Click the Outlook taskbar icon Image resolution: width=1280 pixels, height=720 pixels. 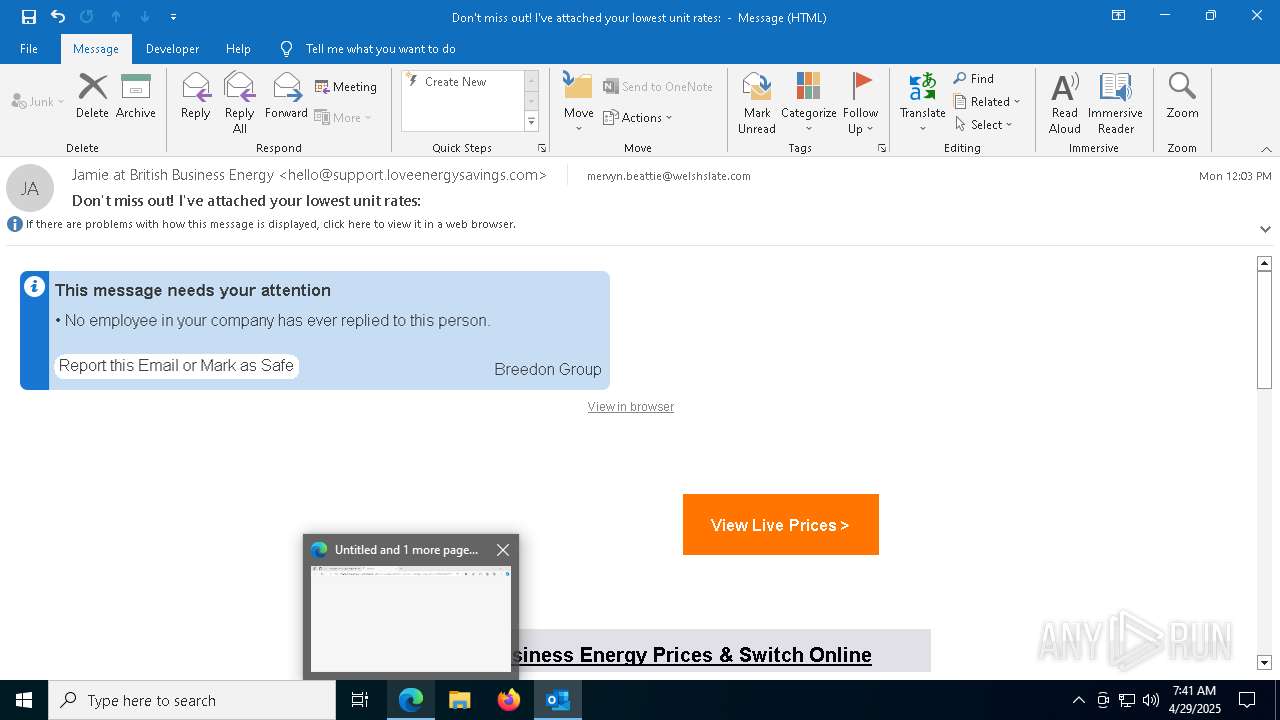tap(558, 700)
